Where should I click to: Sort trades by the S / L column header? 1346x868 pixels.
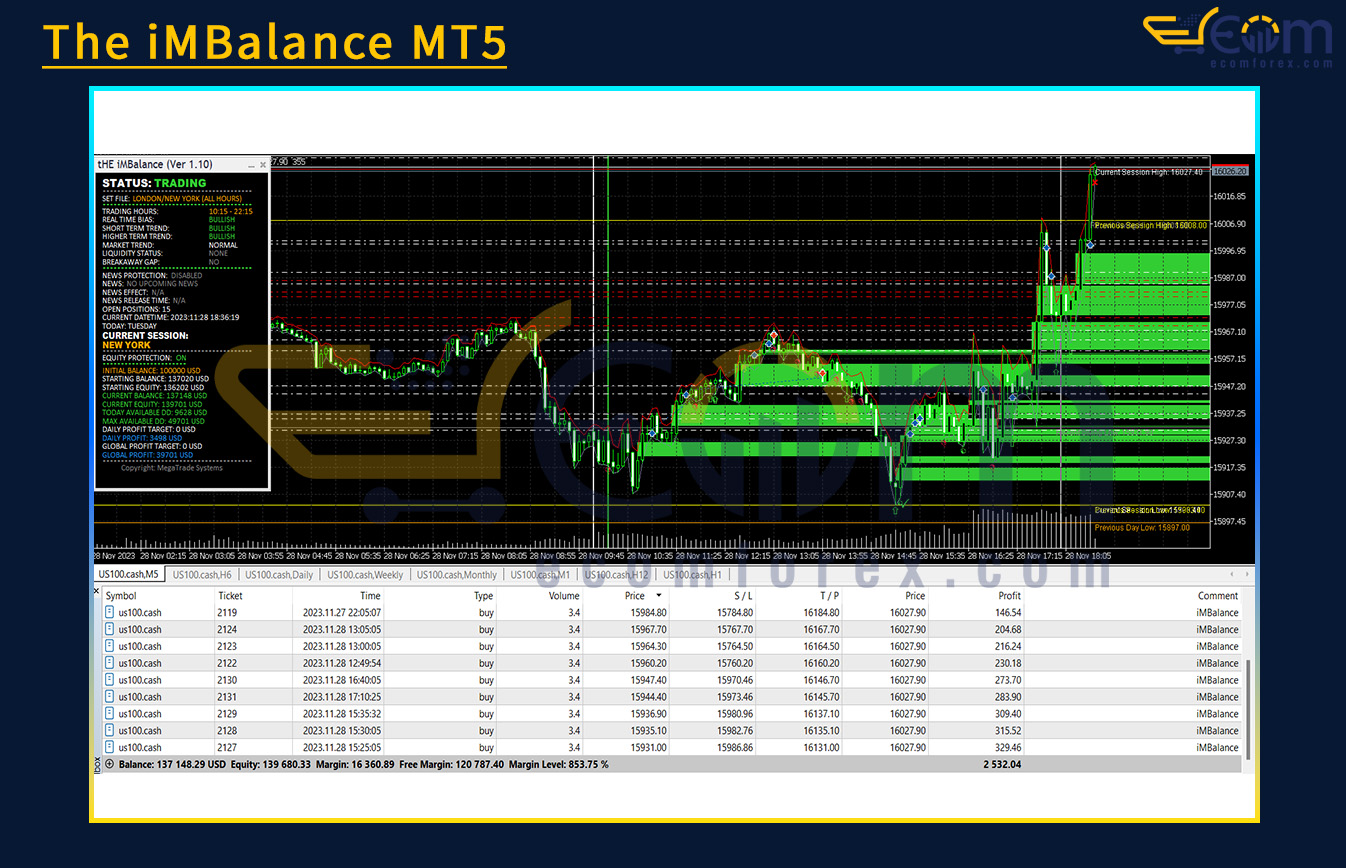pos(741,596)
